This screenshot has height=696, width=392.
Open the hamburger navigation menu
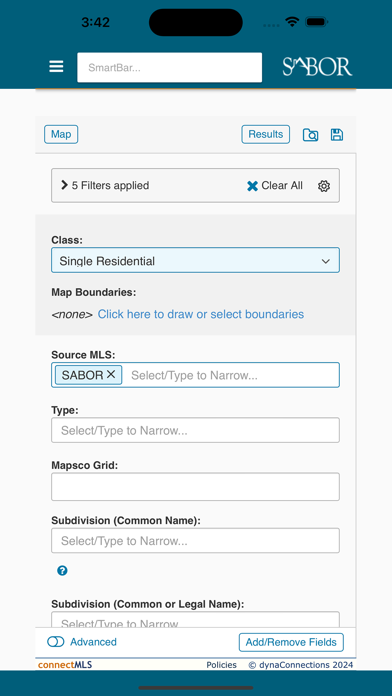(x=56, y=67)
